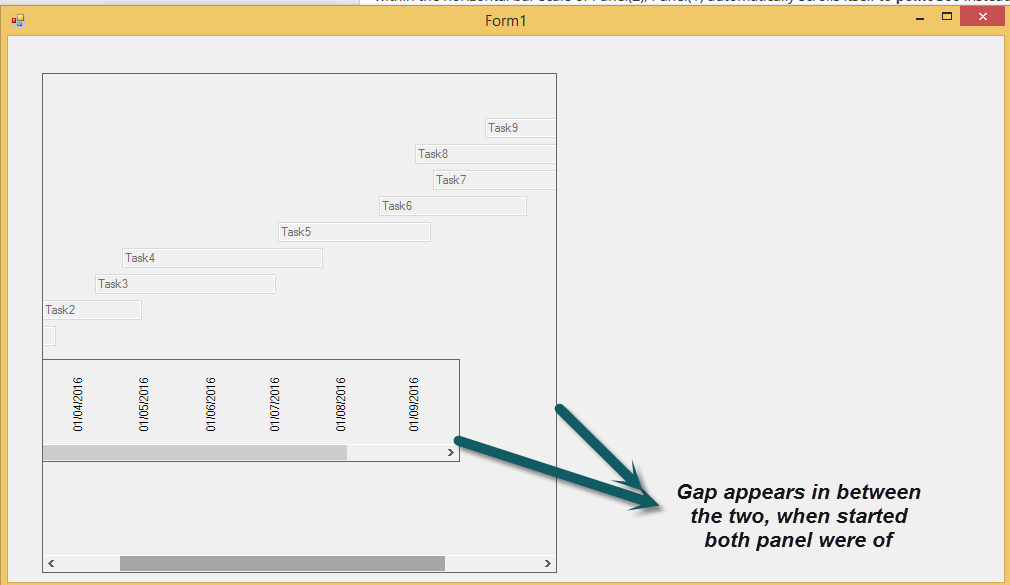Click the 01/09/2016 date label

click(414, 405)
